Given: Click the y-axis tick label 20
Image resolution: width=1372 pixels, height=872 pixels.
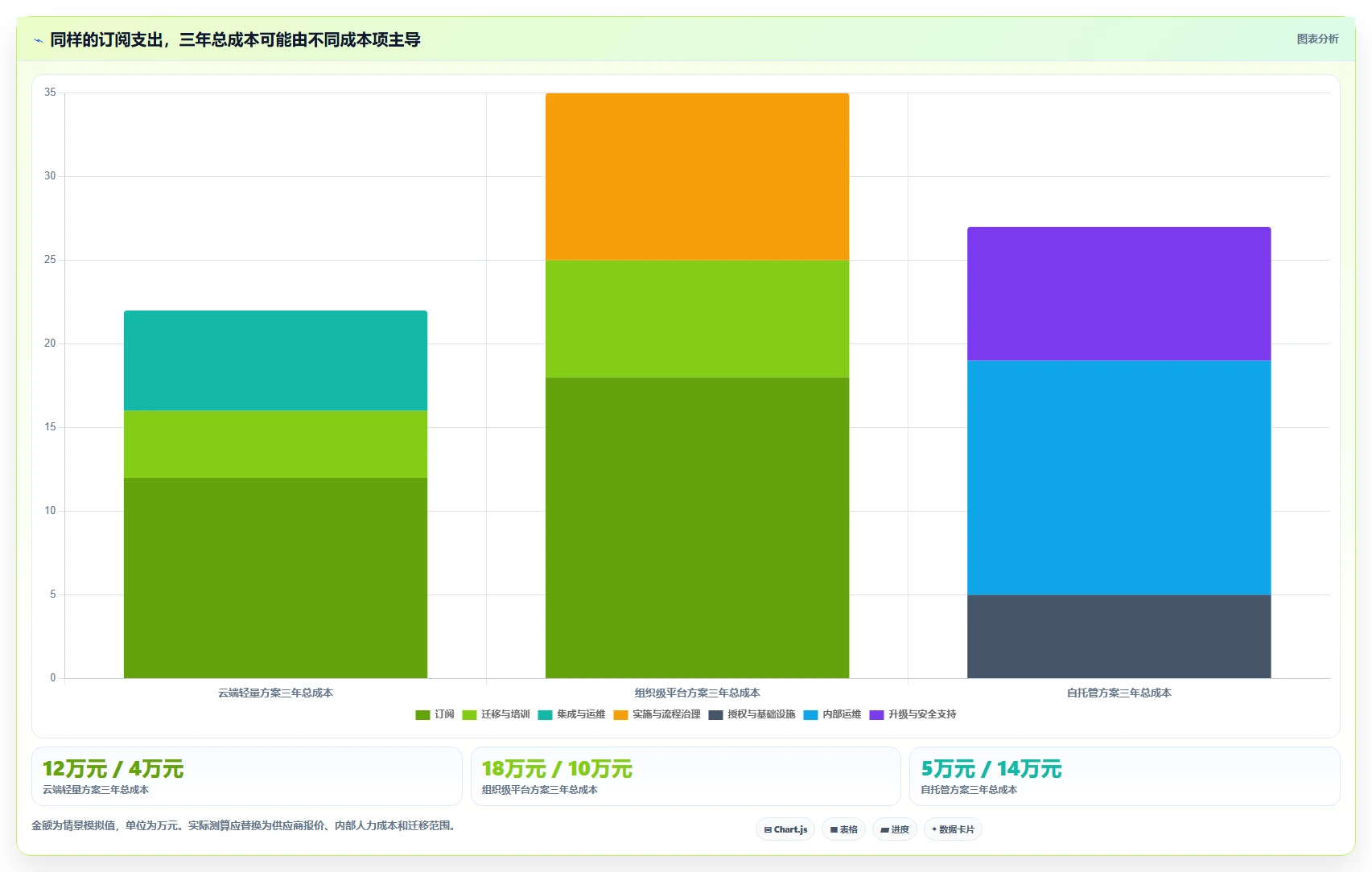Looking at the screenshot, I should [x=50, y=343].
